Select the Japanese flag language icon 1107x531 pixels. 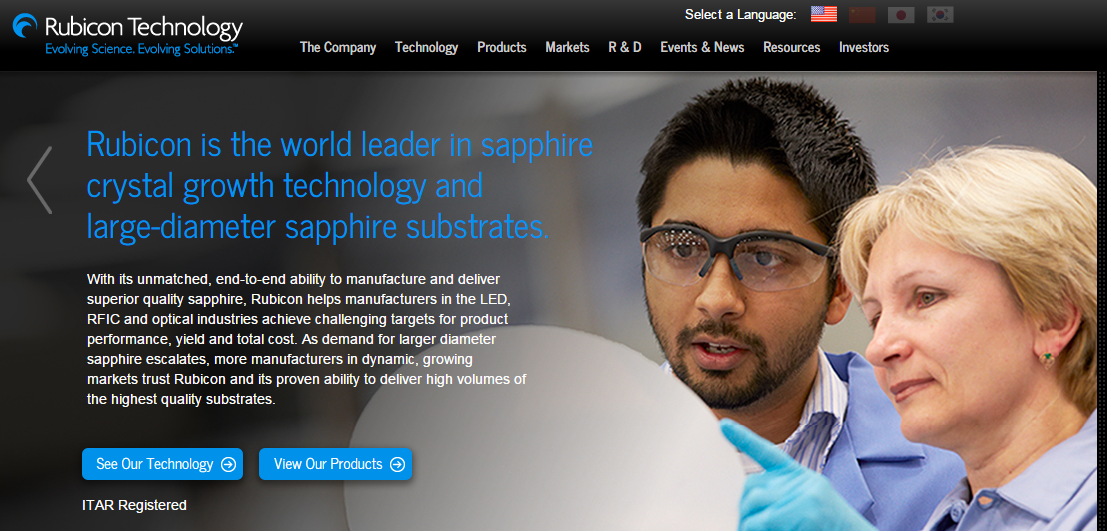(x=901, y=15)
